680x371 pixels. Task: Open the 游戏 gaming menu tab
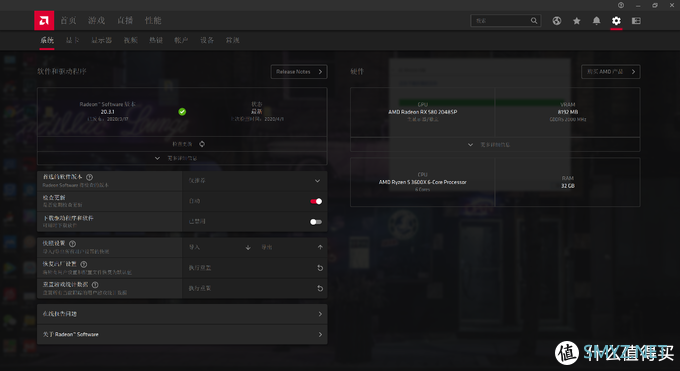[x=96, y=20]
